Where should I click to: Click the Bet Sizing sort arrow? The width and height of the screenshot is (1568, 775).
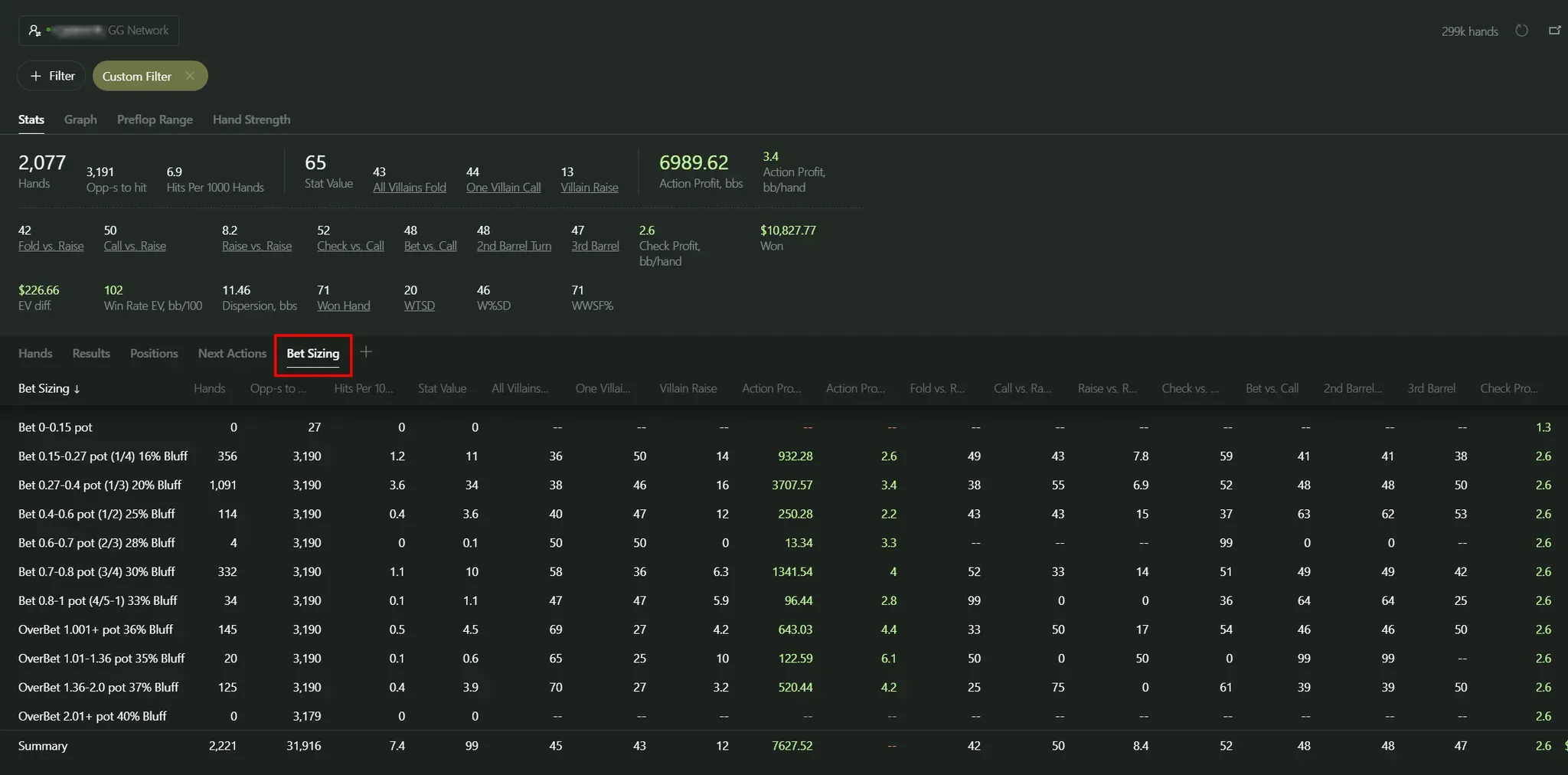[x=77, y=389]
